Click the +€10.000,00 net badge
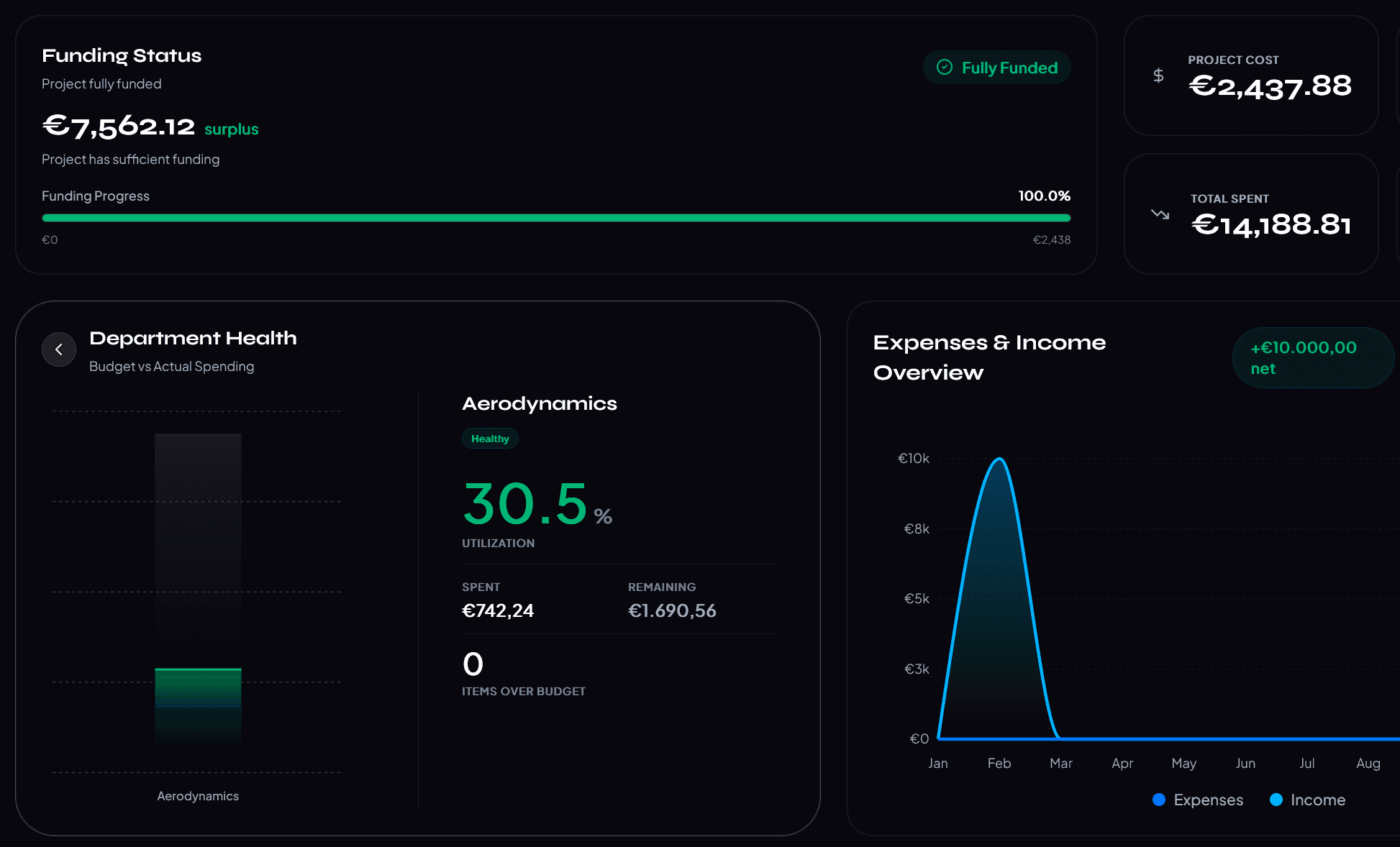 tap(1312, 358)
